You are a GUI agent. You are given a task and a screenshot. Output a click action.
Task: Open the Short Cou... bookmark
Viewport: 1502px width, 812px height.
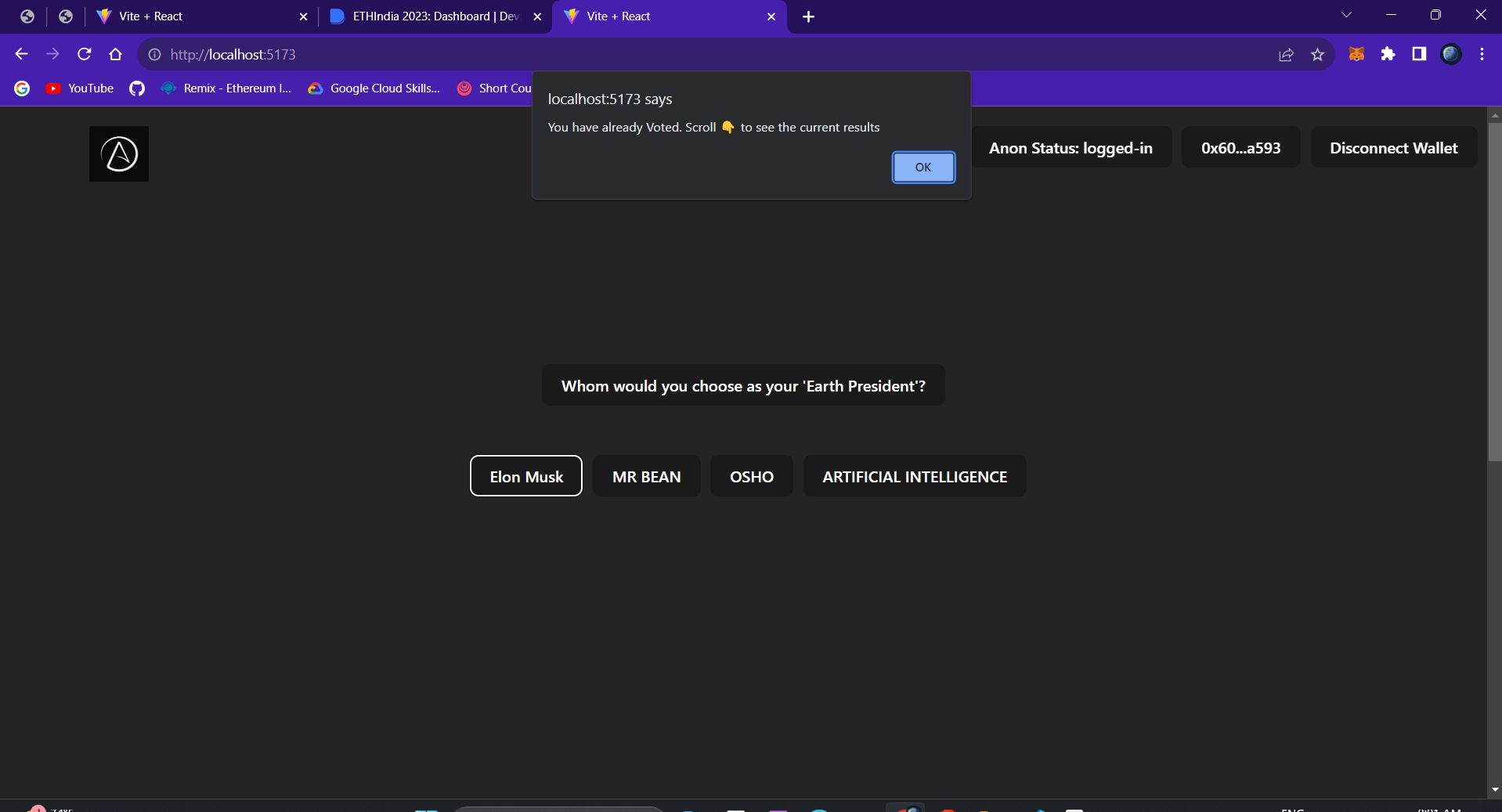pyautogui.click(x=494, y=88)
